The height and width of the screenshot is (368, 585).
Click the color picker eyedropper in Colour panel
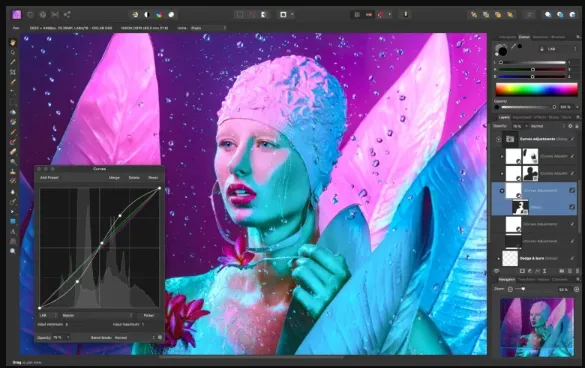click(x=513, y=46)
